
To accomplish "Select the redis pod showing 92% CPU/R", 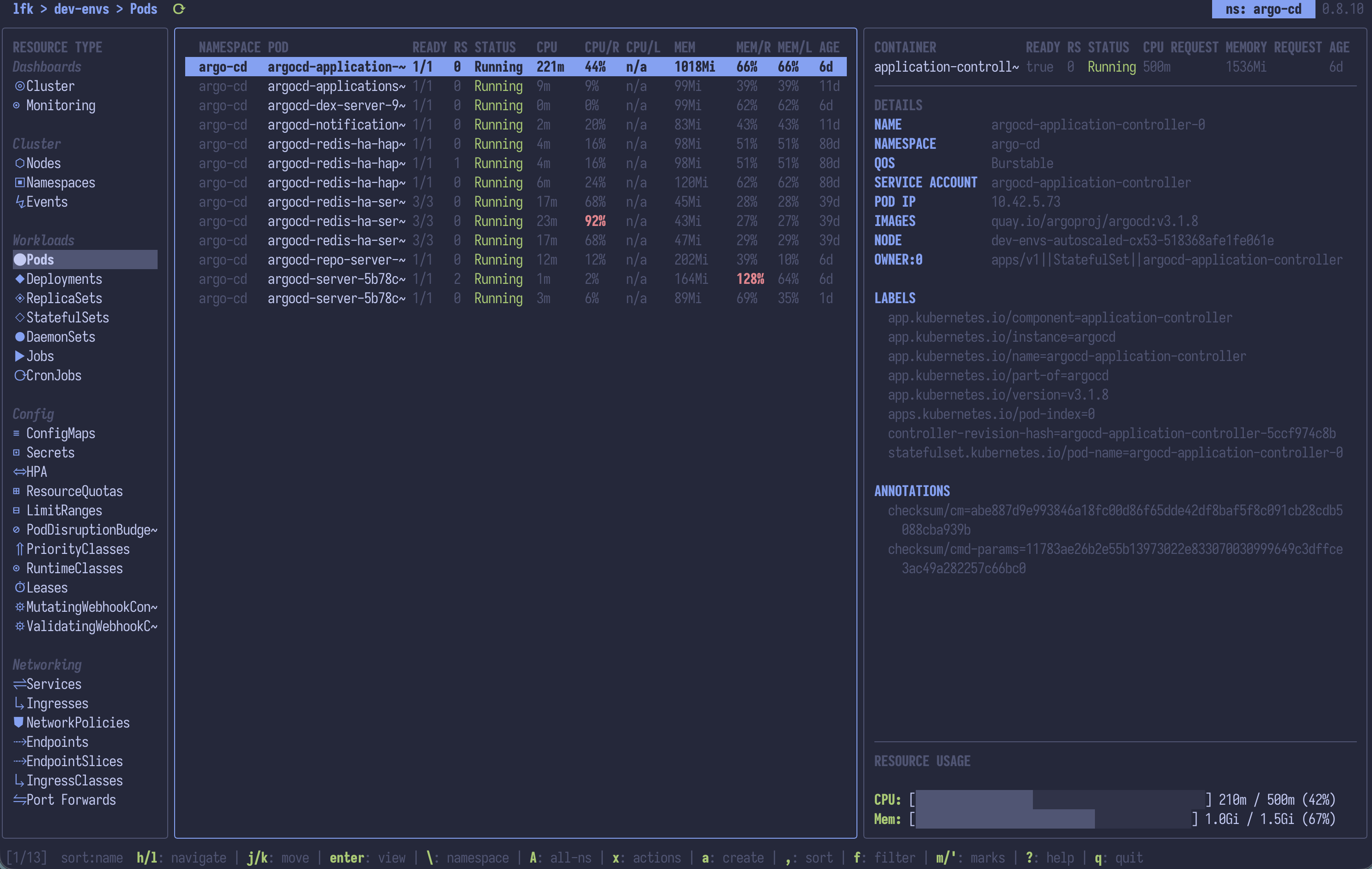I will [x=336, y=221].
